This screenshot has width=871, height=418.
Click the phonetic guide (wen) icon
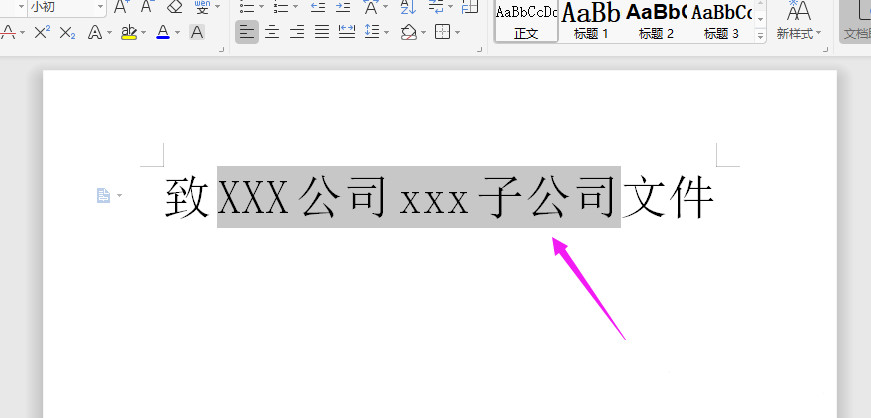202,7
